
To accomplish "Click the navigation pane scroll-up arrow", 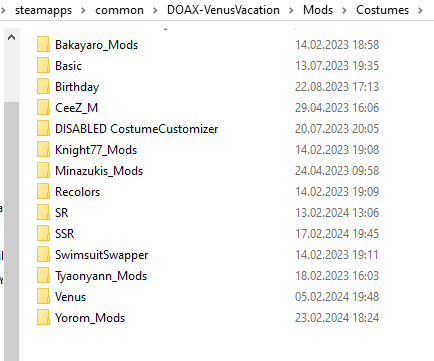I will [11, 37].
